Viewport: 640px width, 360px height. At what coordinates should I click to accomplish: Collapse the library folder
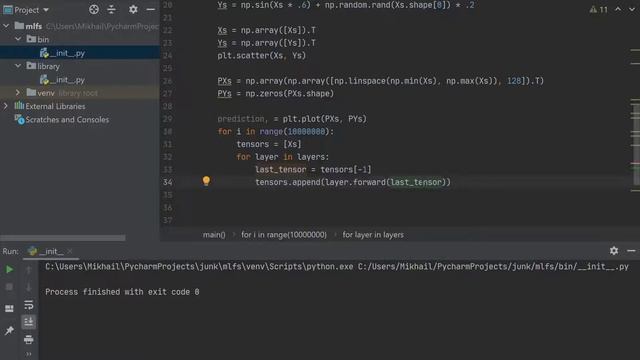click(x=18, y=66)
